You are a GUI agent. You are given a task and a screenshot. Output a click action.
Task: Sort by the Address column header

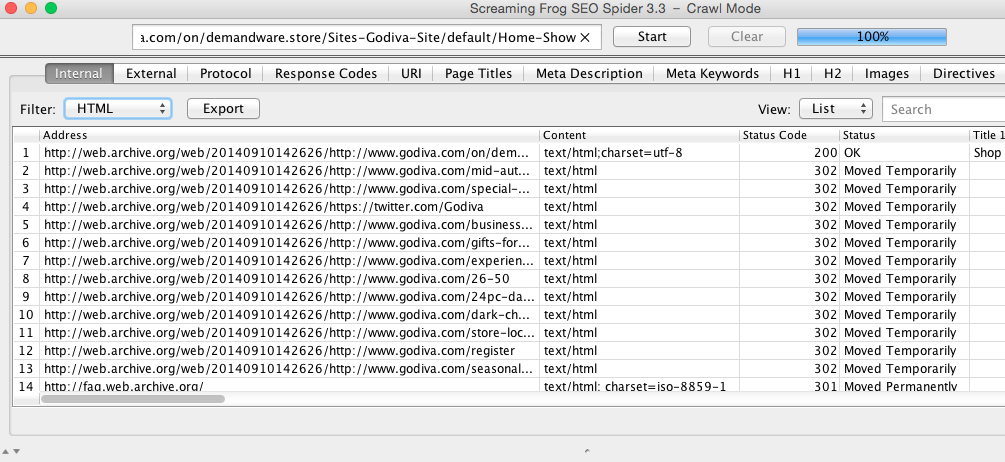pos(290,135)
